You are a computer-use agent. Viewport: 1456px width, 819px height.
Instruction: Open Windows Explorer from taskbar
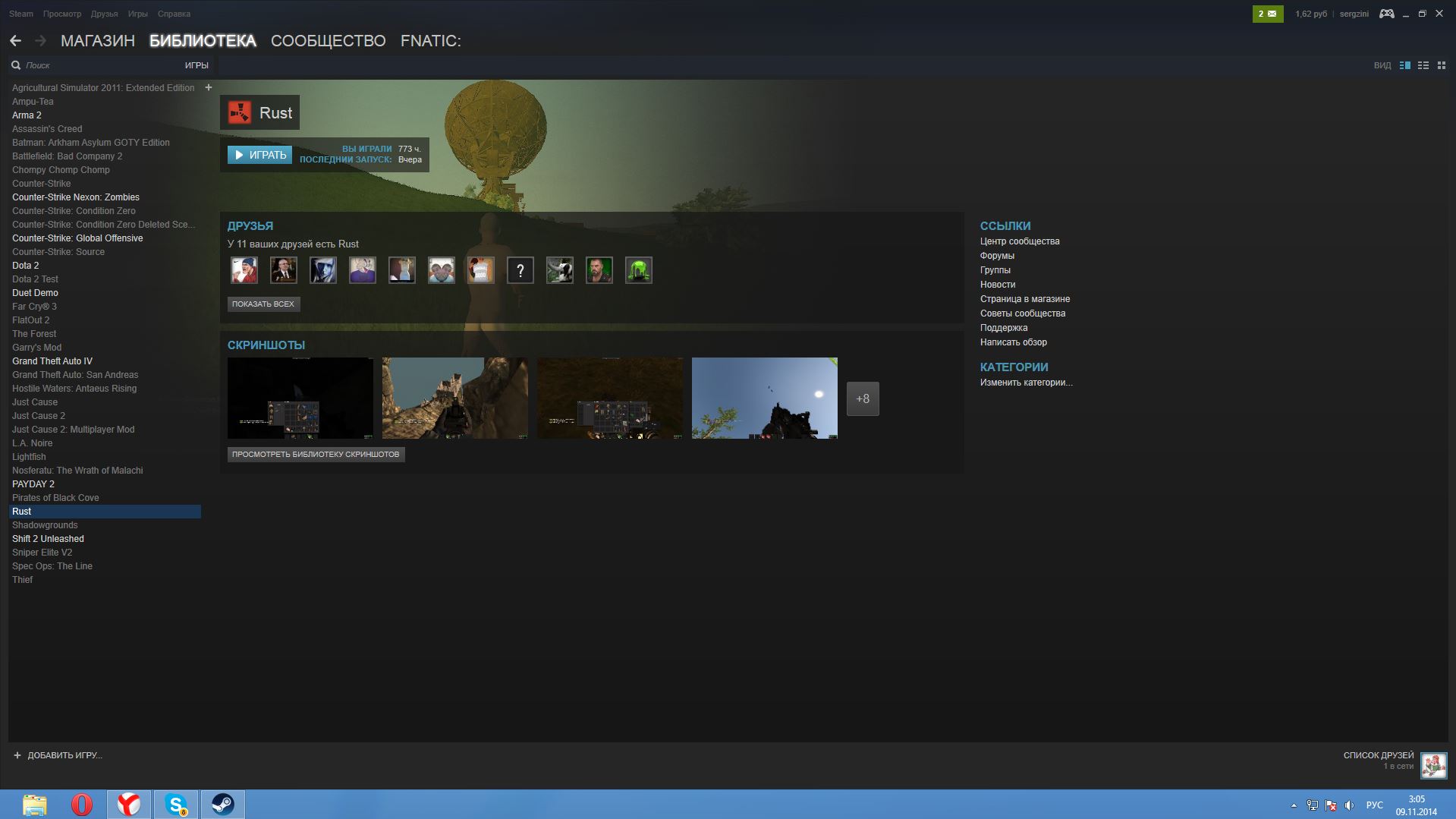35,805
